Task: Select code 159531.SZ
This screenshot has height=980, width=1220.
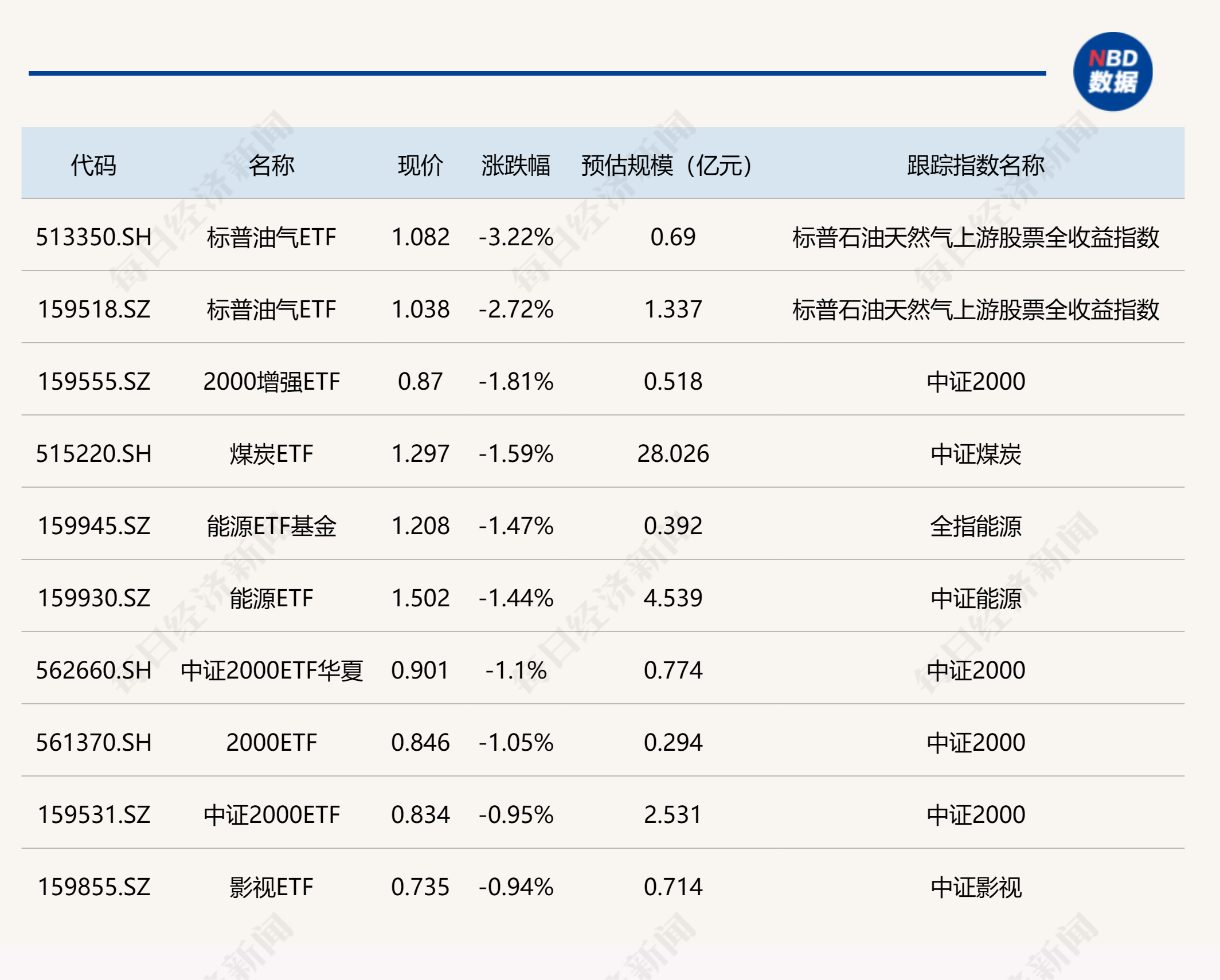Action: (93, 815)
